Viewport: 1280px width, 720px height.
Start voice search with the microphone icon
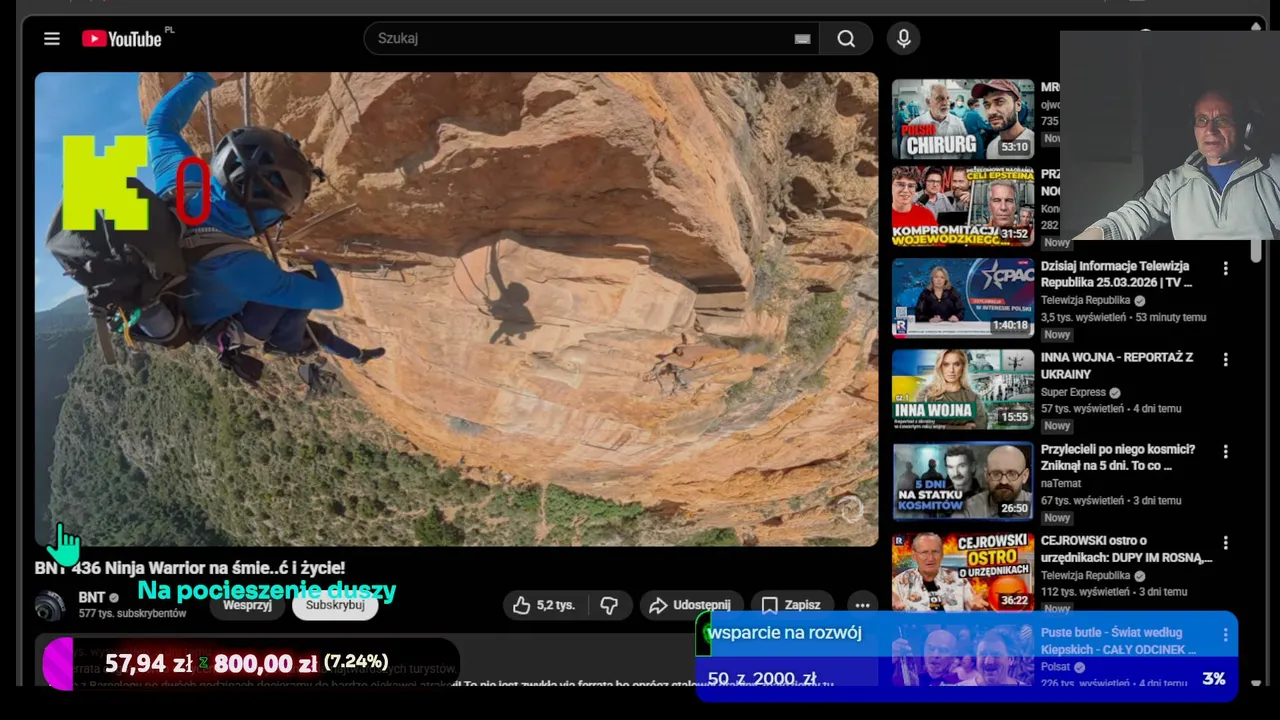tap(904, 39)
